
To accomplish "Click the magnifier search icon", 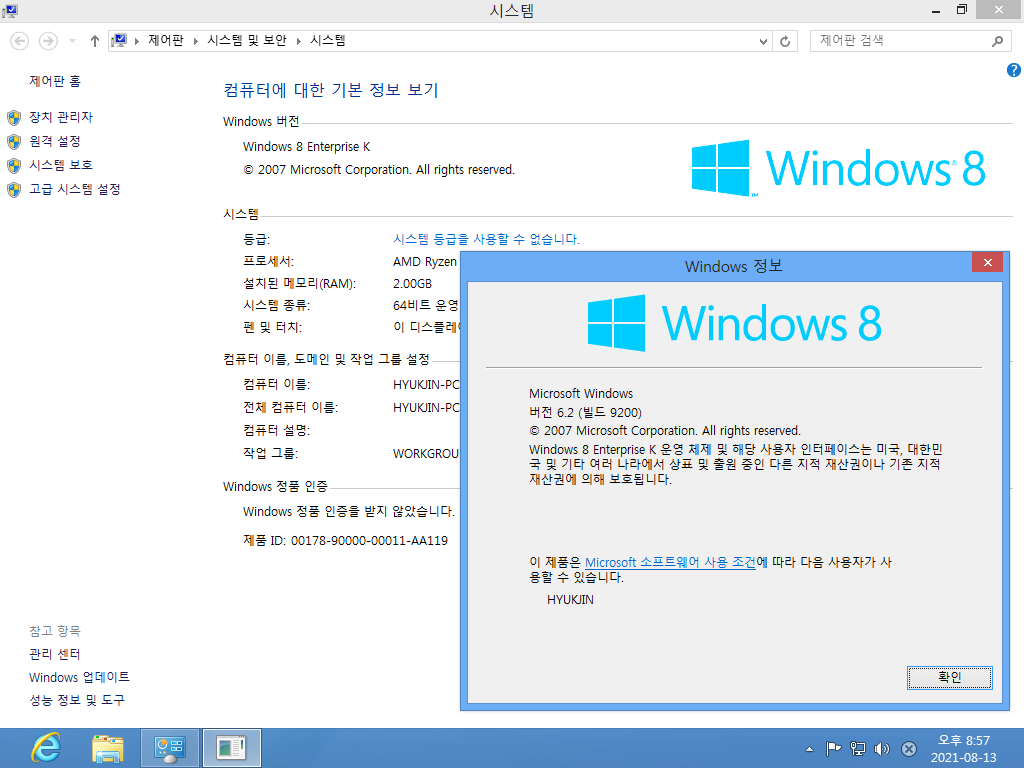I will [997, 41].
